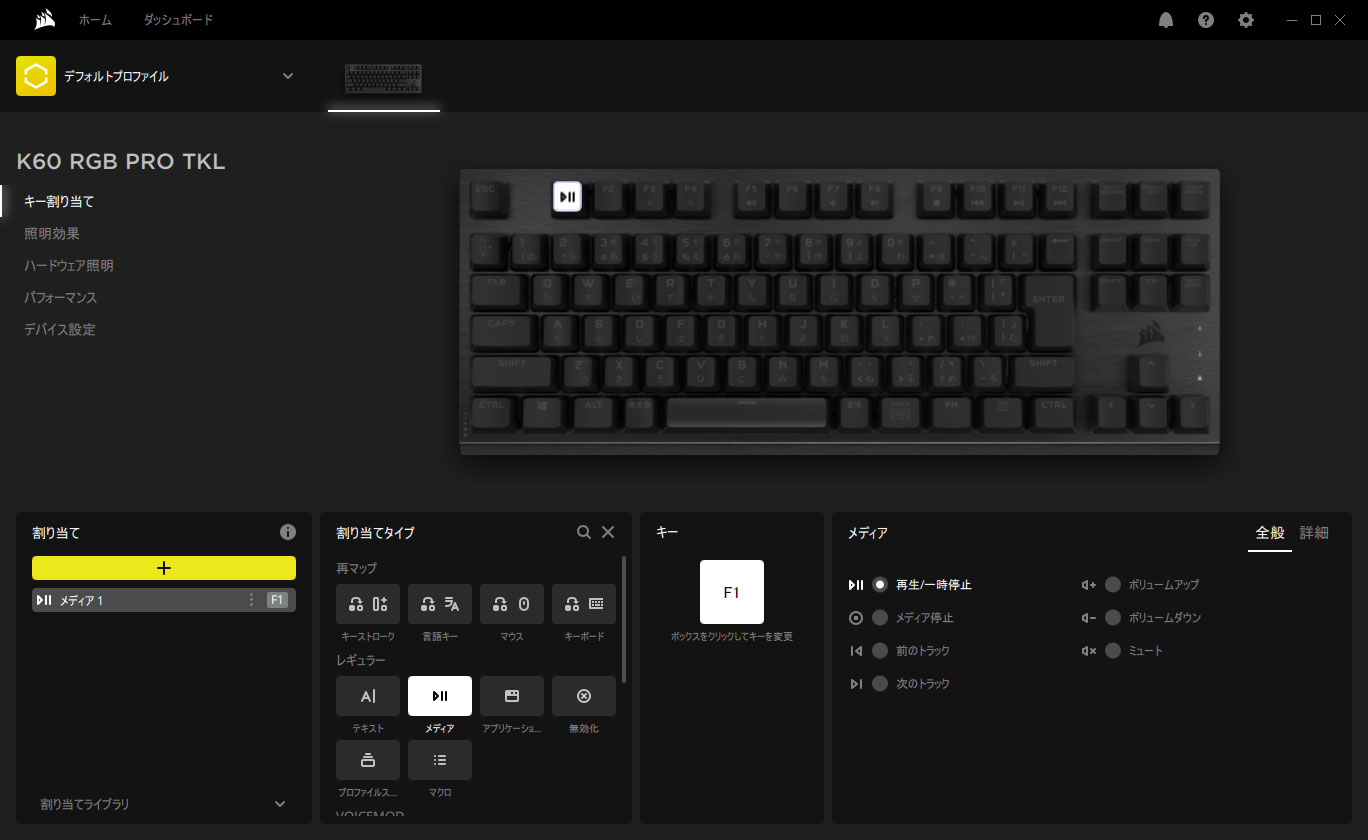The height and width of the screenshot is (840, 1368).
Task: Click the yellow add assignment button
Action: (x=164, y=568)
